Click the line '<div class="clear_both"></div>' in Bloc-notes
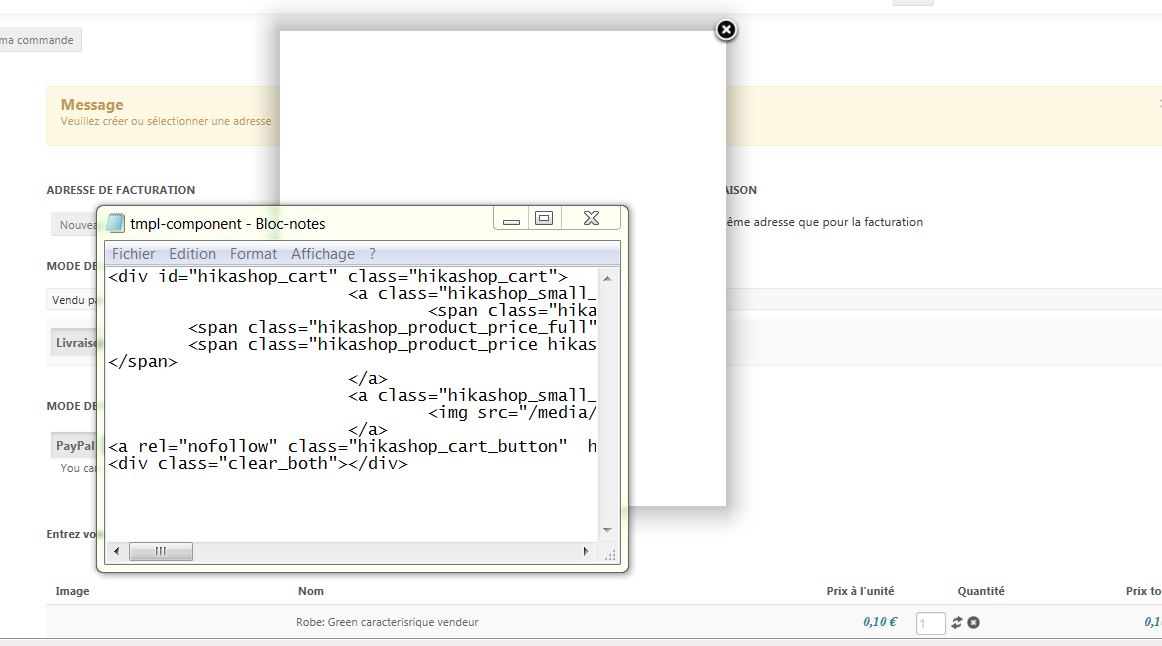This screenshot has height=646, width=1162. tap(258, 464)
